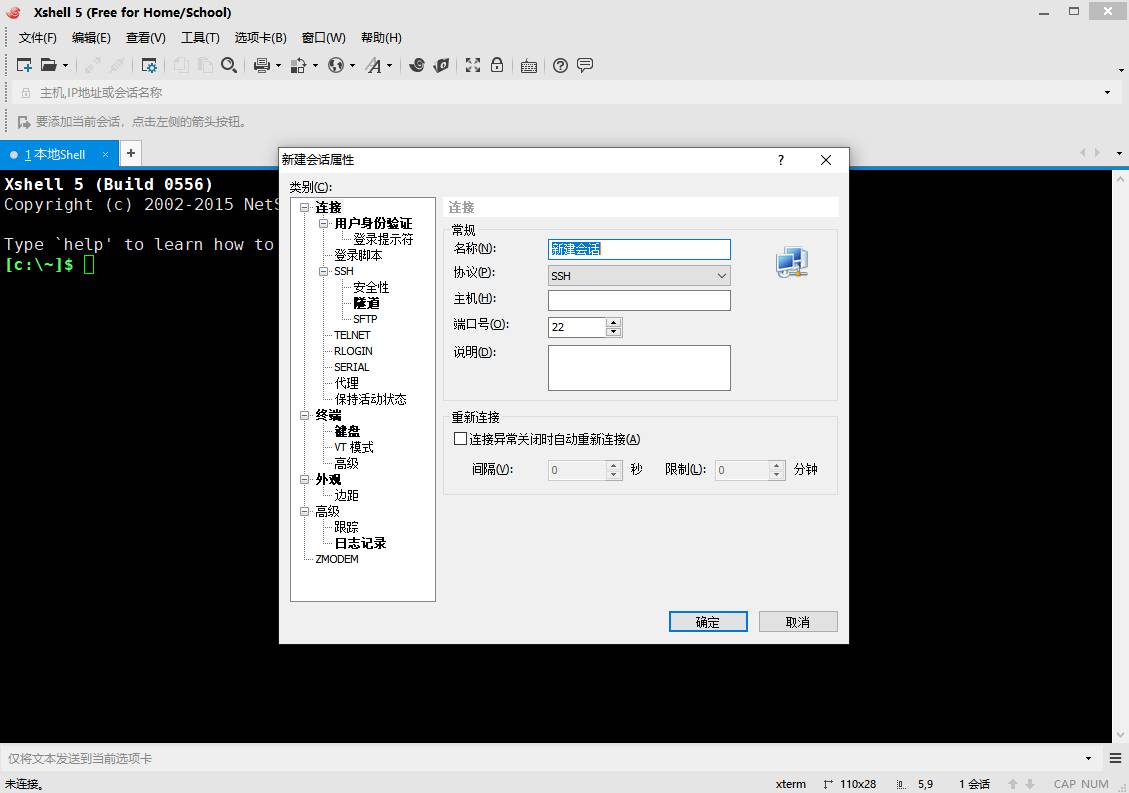
Task: Click the 确定 button
Action: click(708, 622)
